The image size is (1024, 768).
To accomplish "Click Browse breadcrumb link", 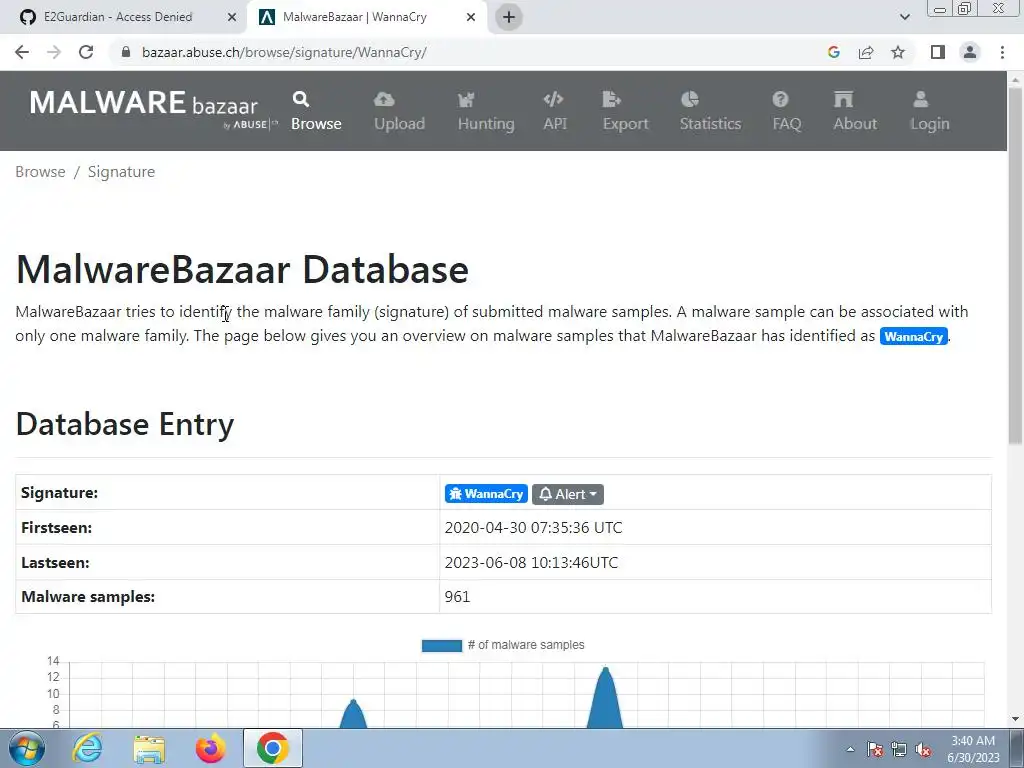I will (x=40, y=172).
